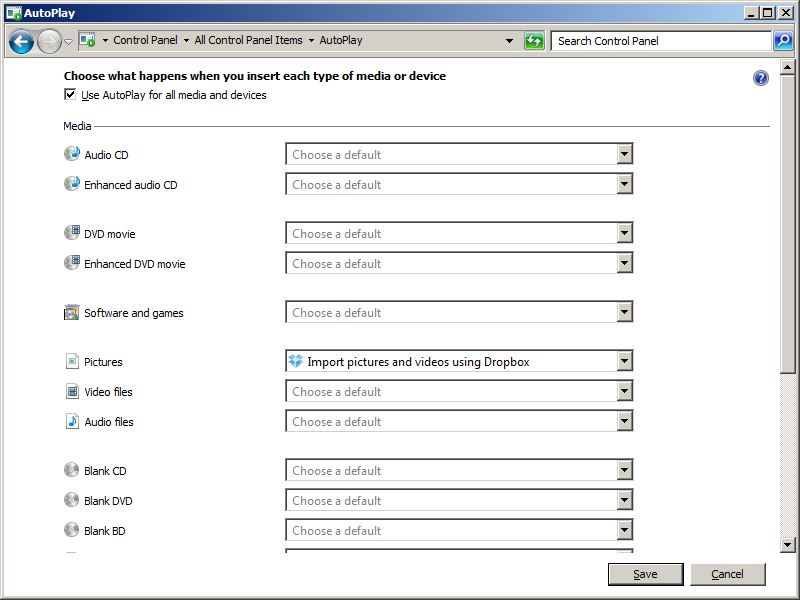
Task: Click the blue Help question mark icon
Action: (x=761, y=78)
